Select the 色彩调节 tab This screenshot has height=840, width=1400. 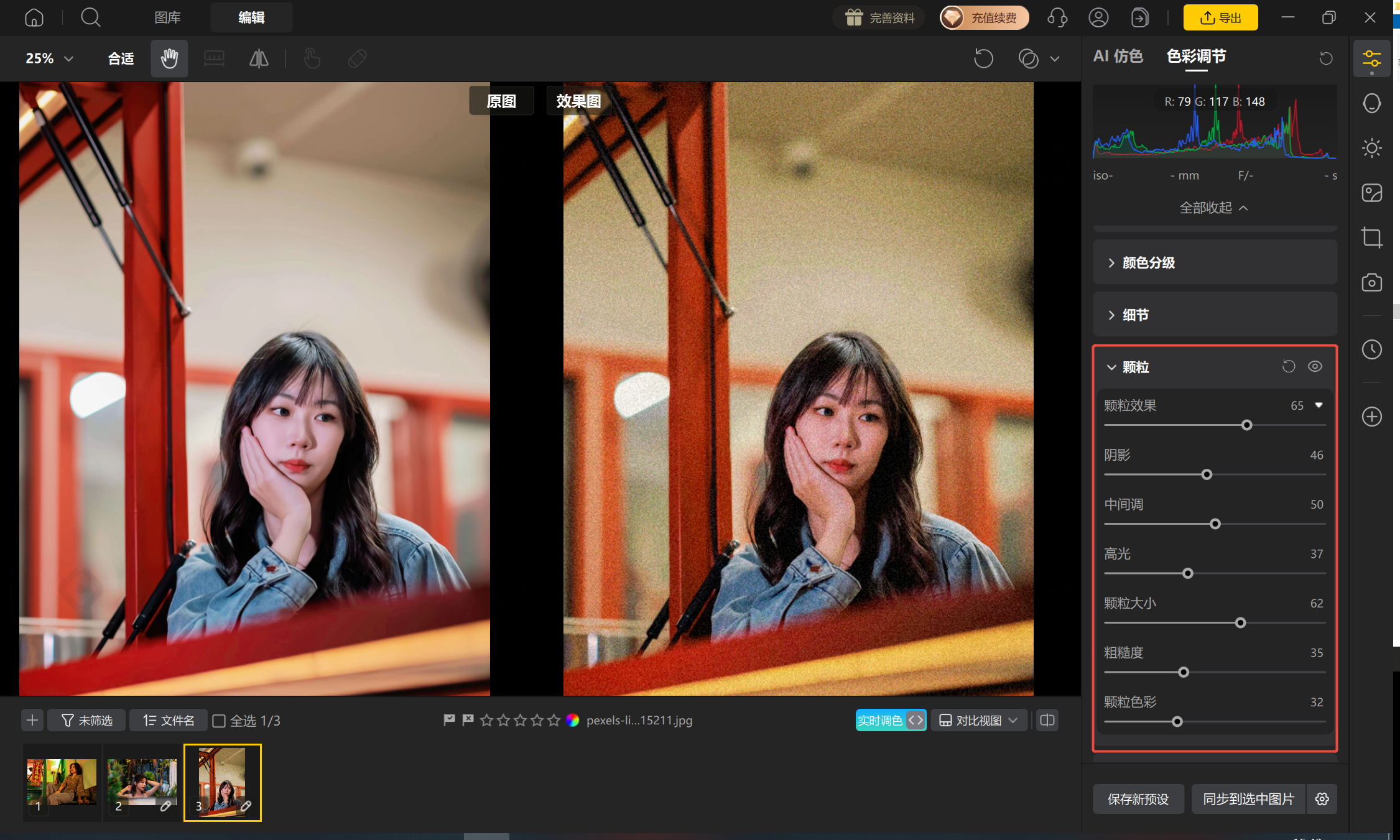point(1196,57)
